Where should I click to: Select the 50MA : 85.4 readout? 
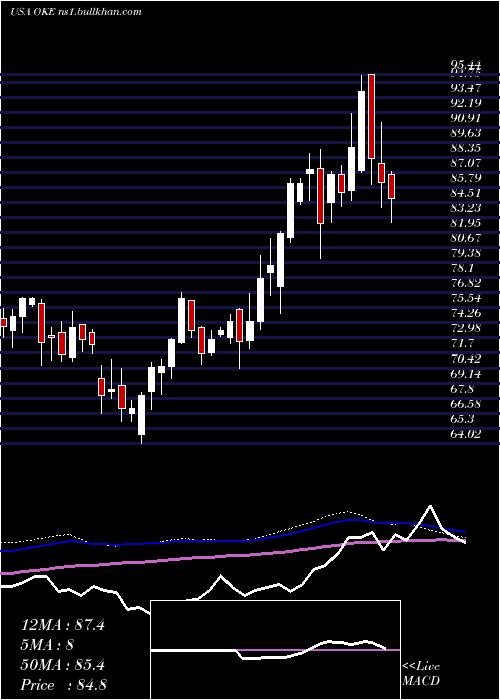point(63,665)
